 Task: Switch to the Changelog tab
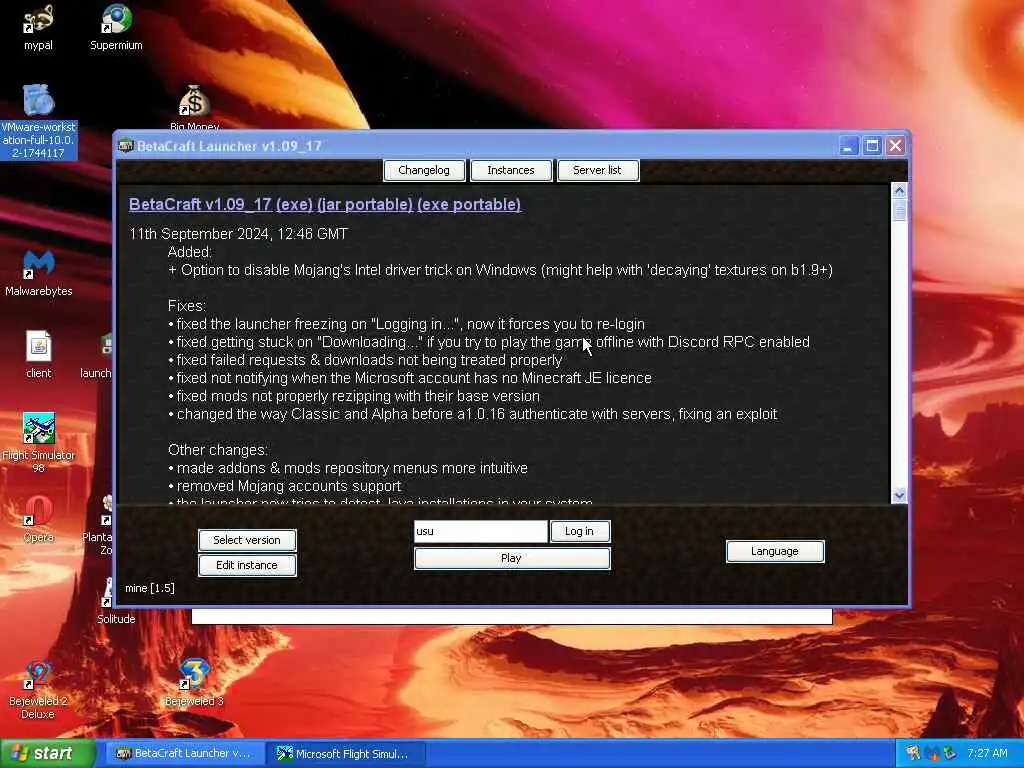[x=424, y=170]
